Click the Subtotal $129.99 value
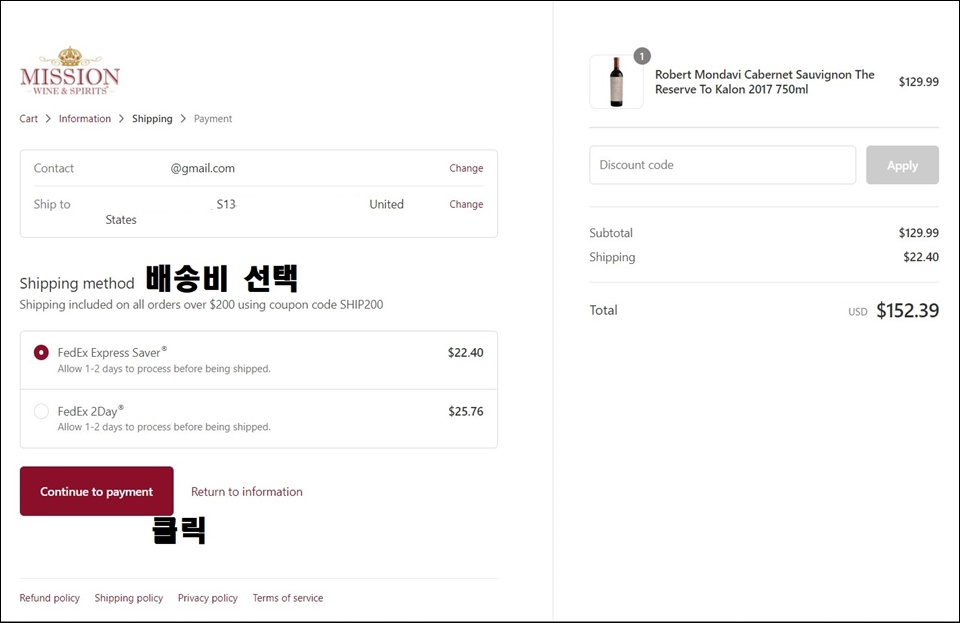Image resolution: width=960 pixels, height=623 pixels. (x=918, y=233)
